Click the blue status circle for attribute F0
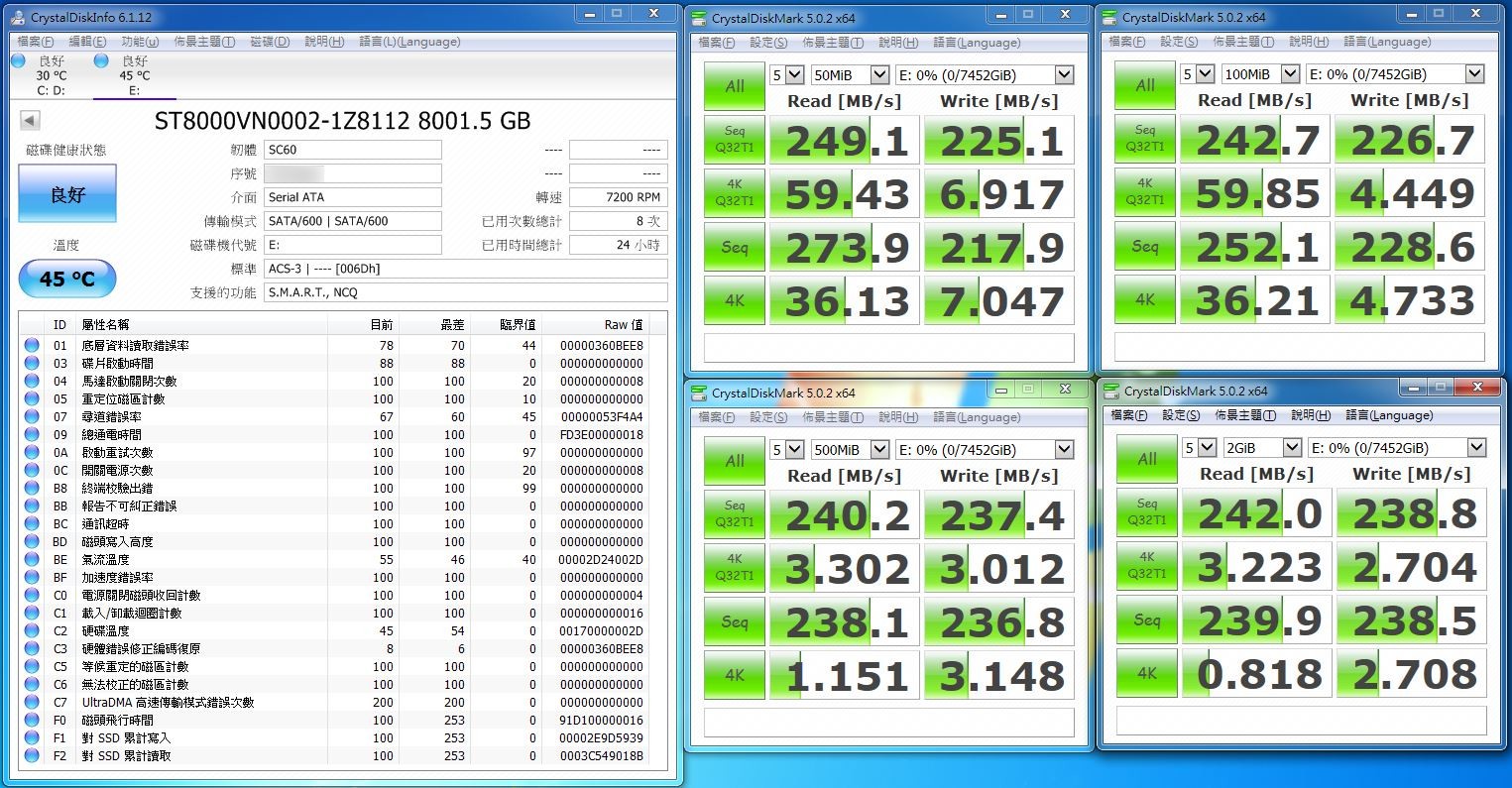 (32, 720)
